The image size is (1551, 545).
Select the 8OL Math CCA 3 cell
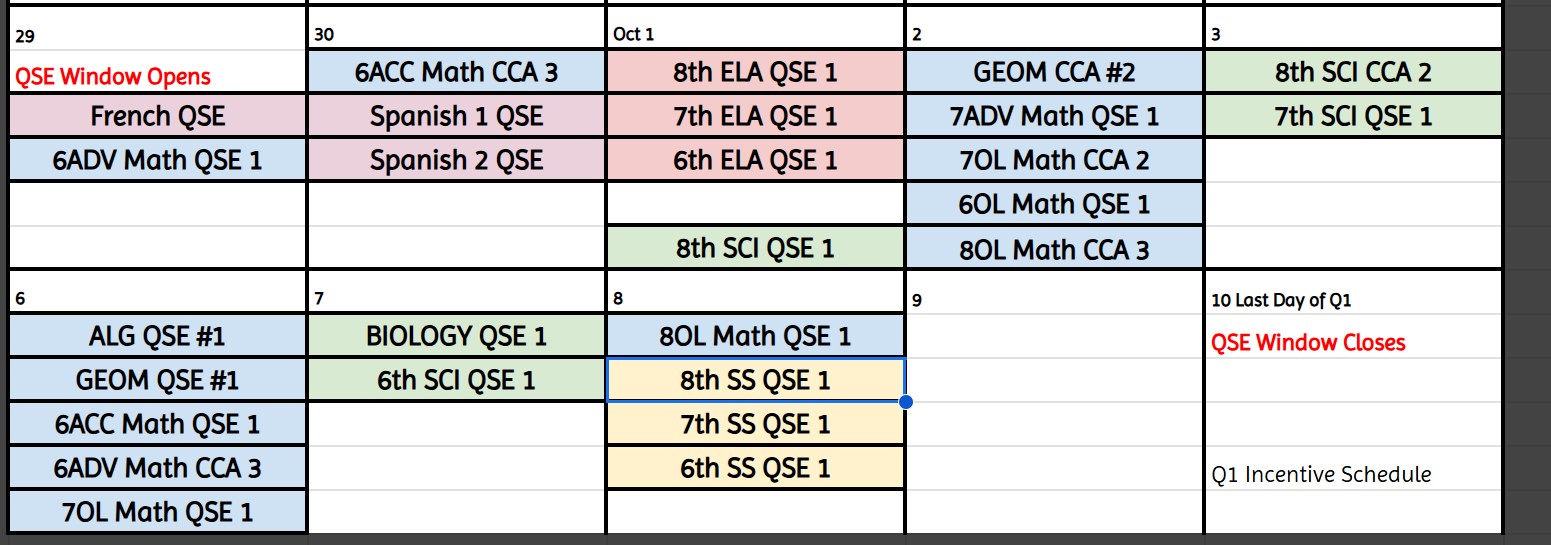[x=1054, y=248]
